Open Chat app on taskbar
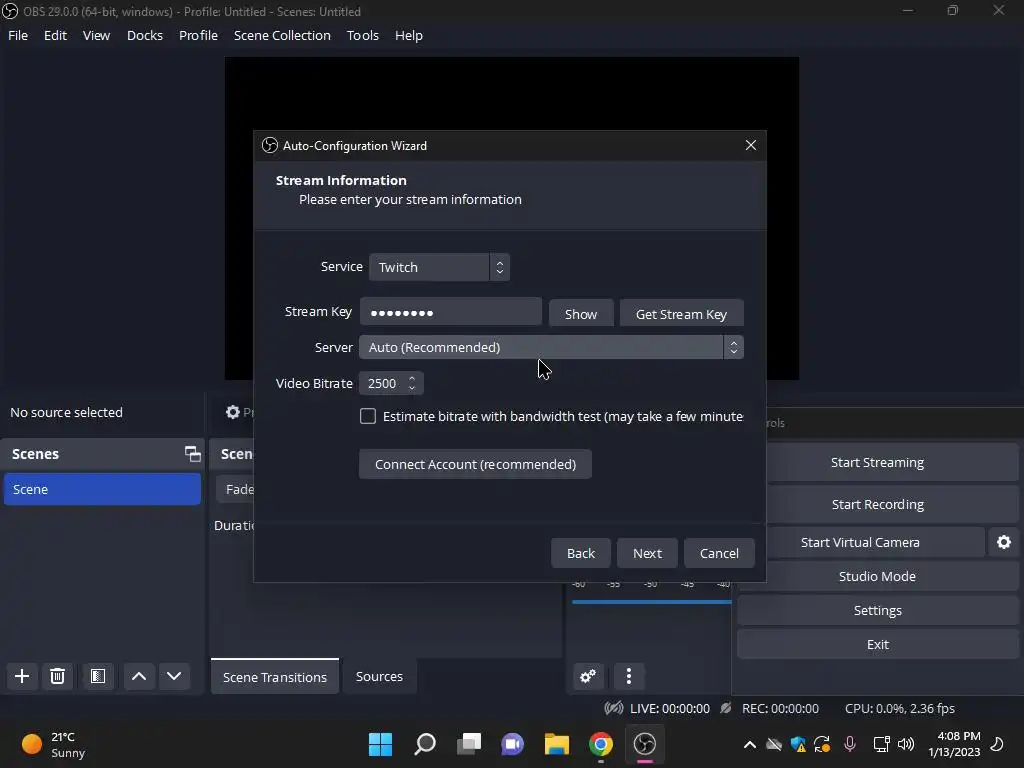 click(513, 744)
